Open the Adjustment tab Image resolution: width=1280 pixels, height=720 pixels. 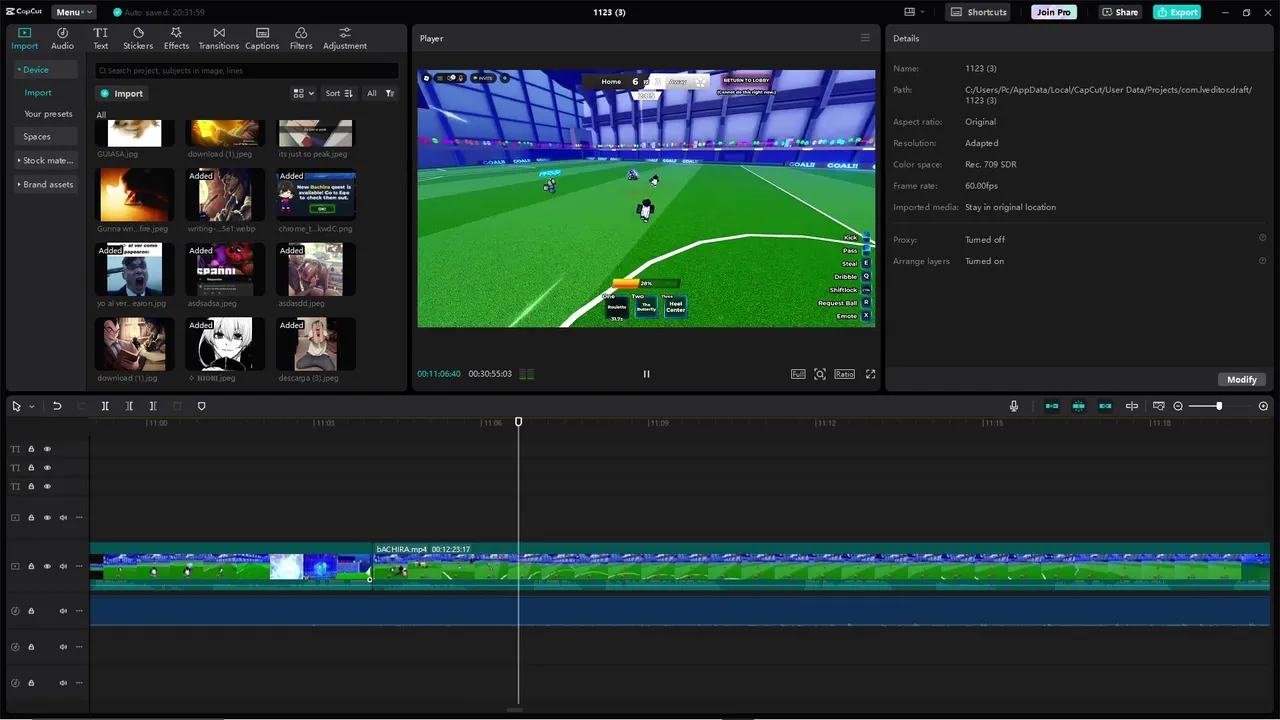pos(345,38)
